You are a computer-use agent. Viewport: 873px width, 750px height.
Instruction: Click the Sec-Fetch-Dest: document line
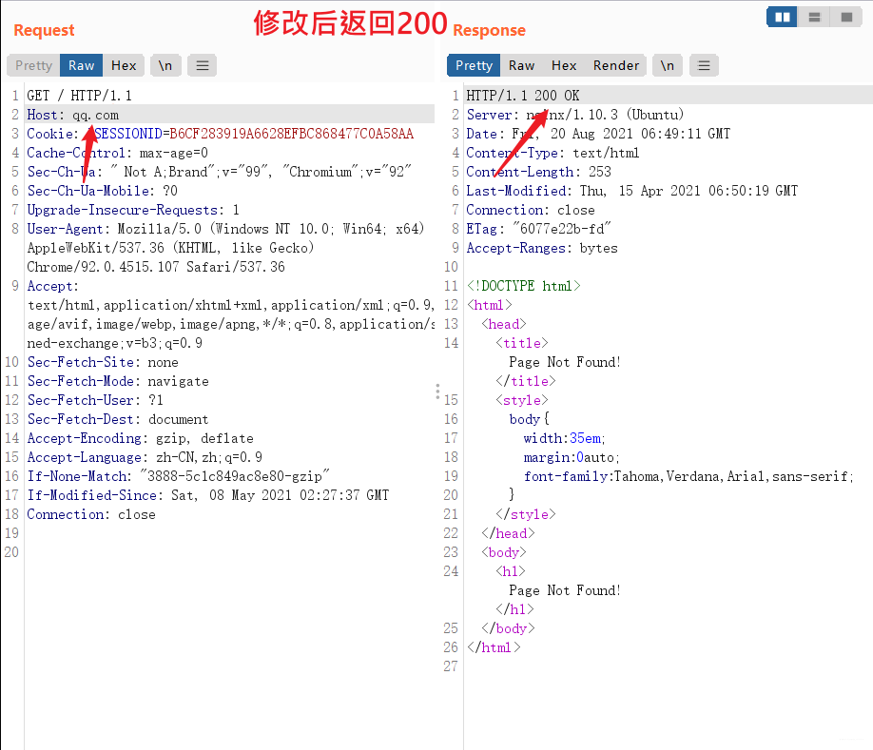pos(117,419)
